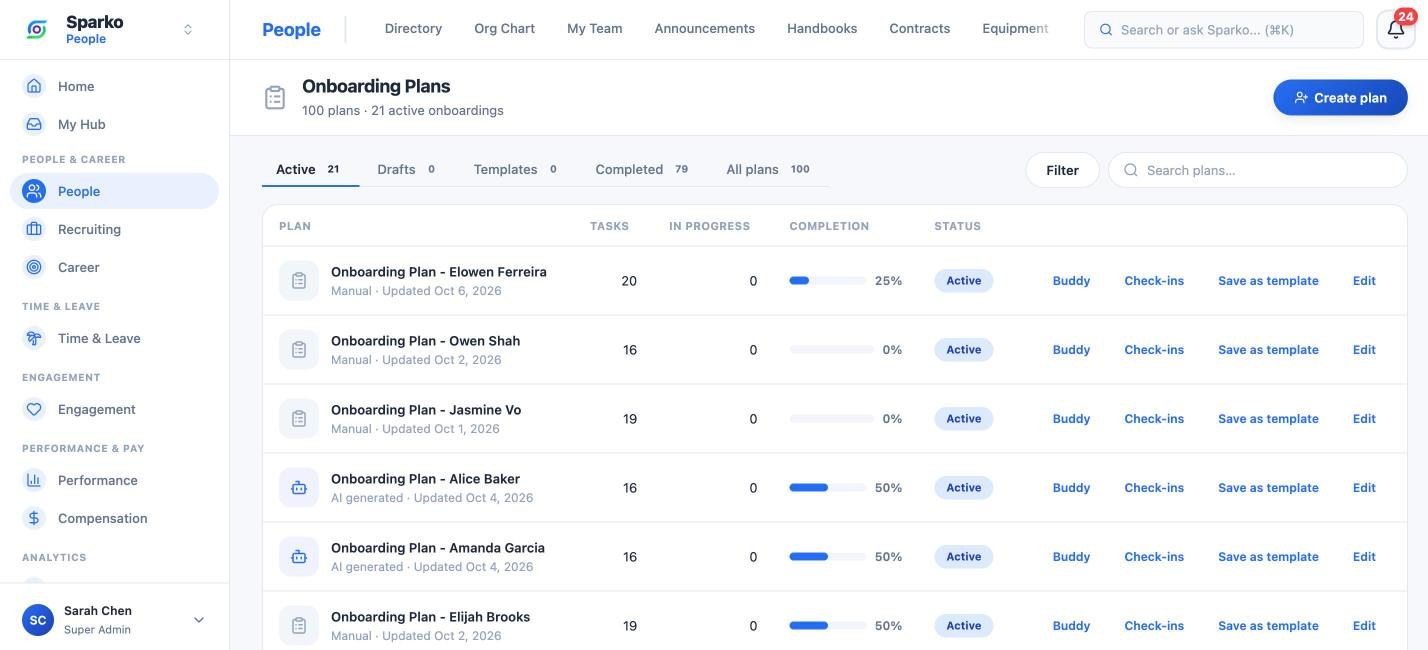Click the People heading in top bar
The width and height of the screenshot is (1428, 650).
tap(291, 30)
